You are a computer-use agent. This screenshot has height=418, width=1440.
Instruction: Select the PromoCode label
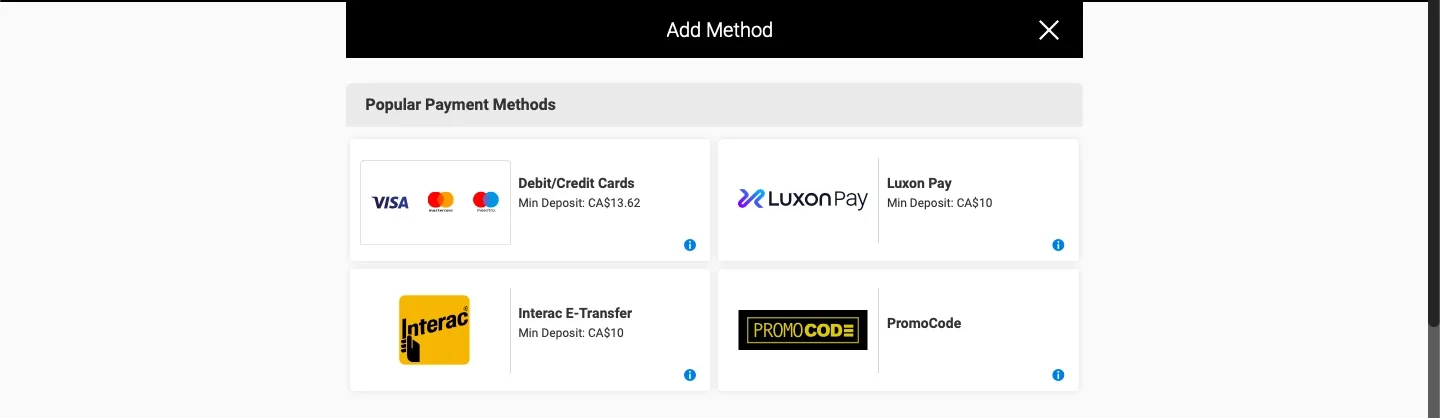924,323
